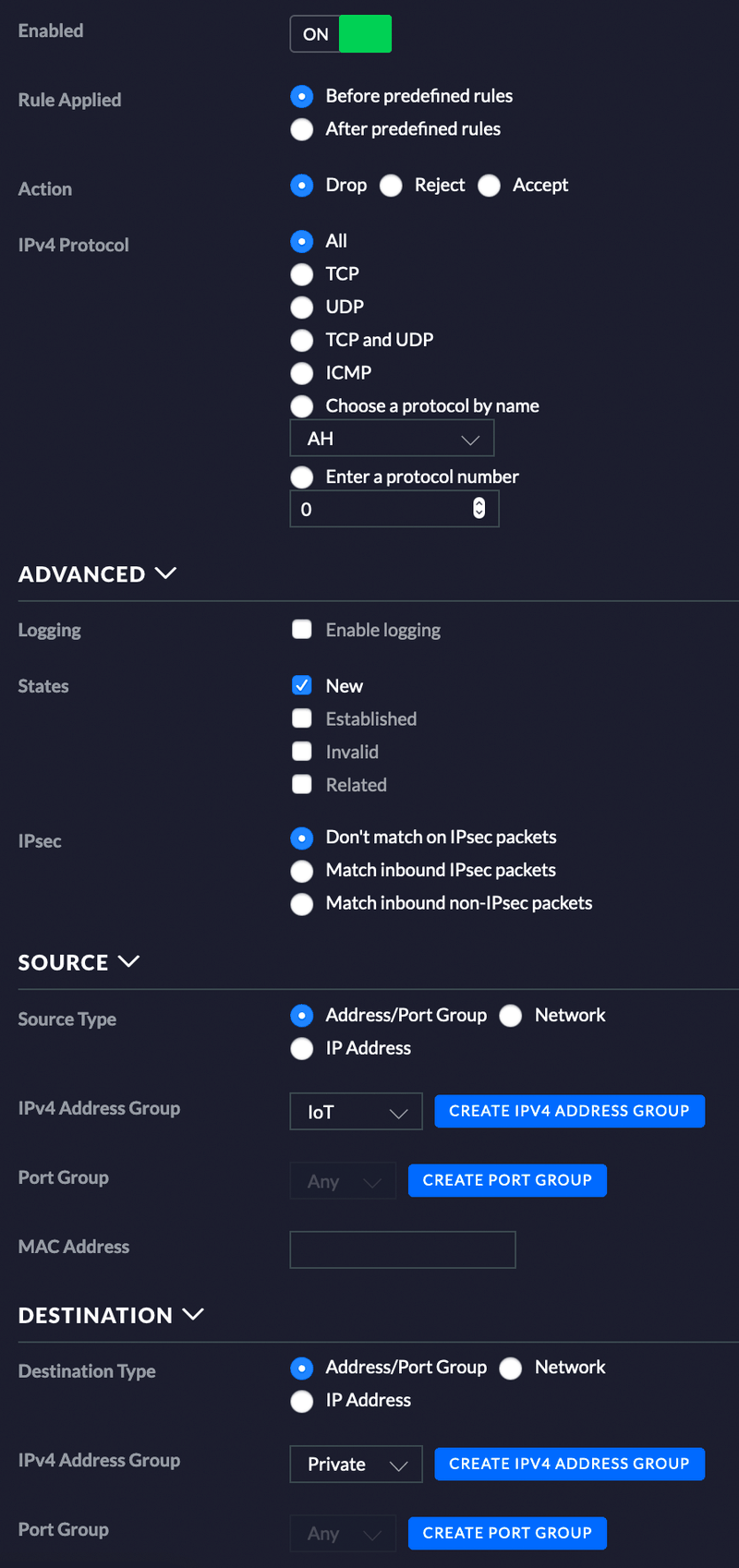The width and height of the screenshot is (739, 1568).
Task: Choose the Reject action
Action: tap(392, 186)
